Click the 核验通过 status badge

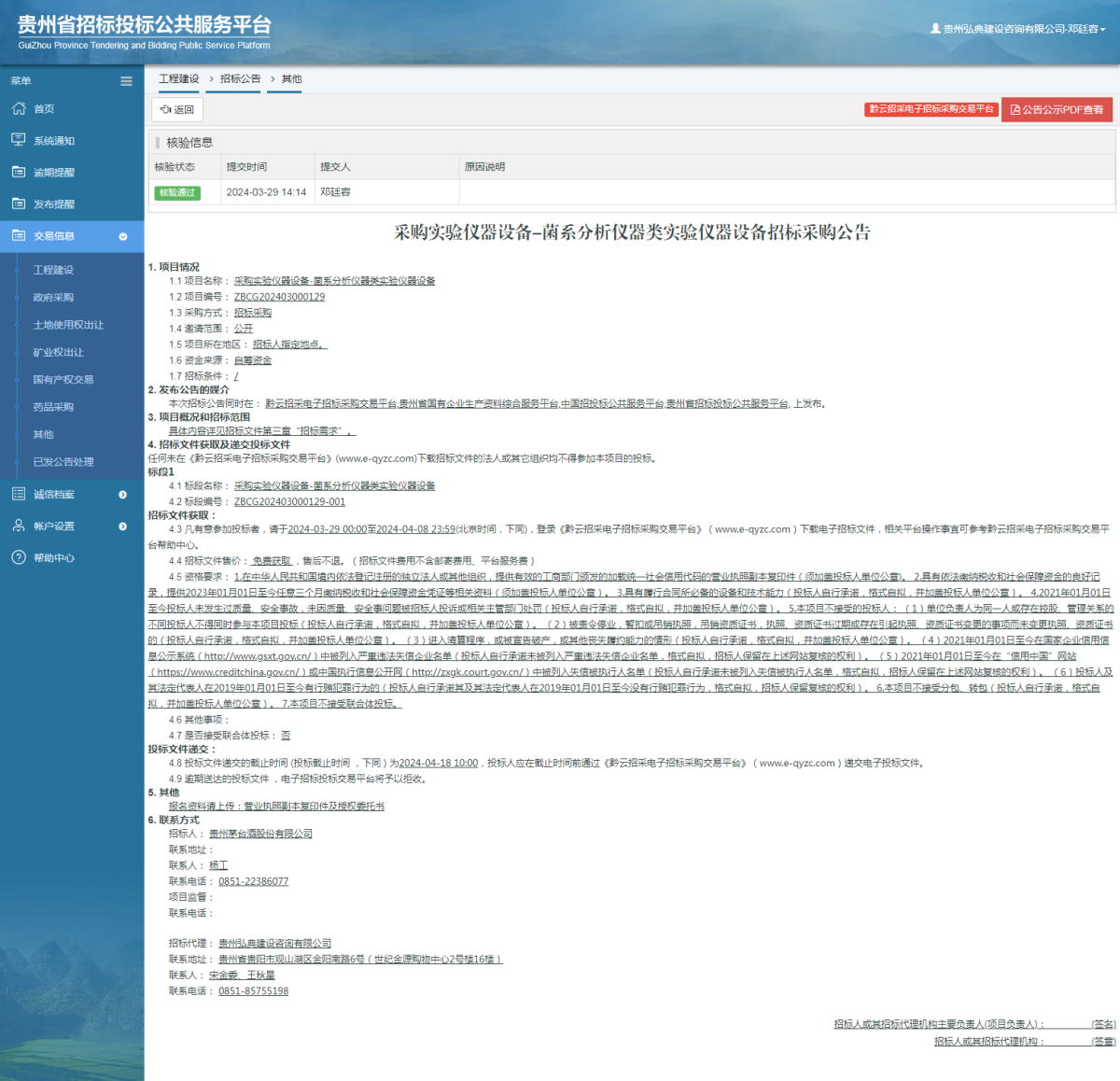178,192
